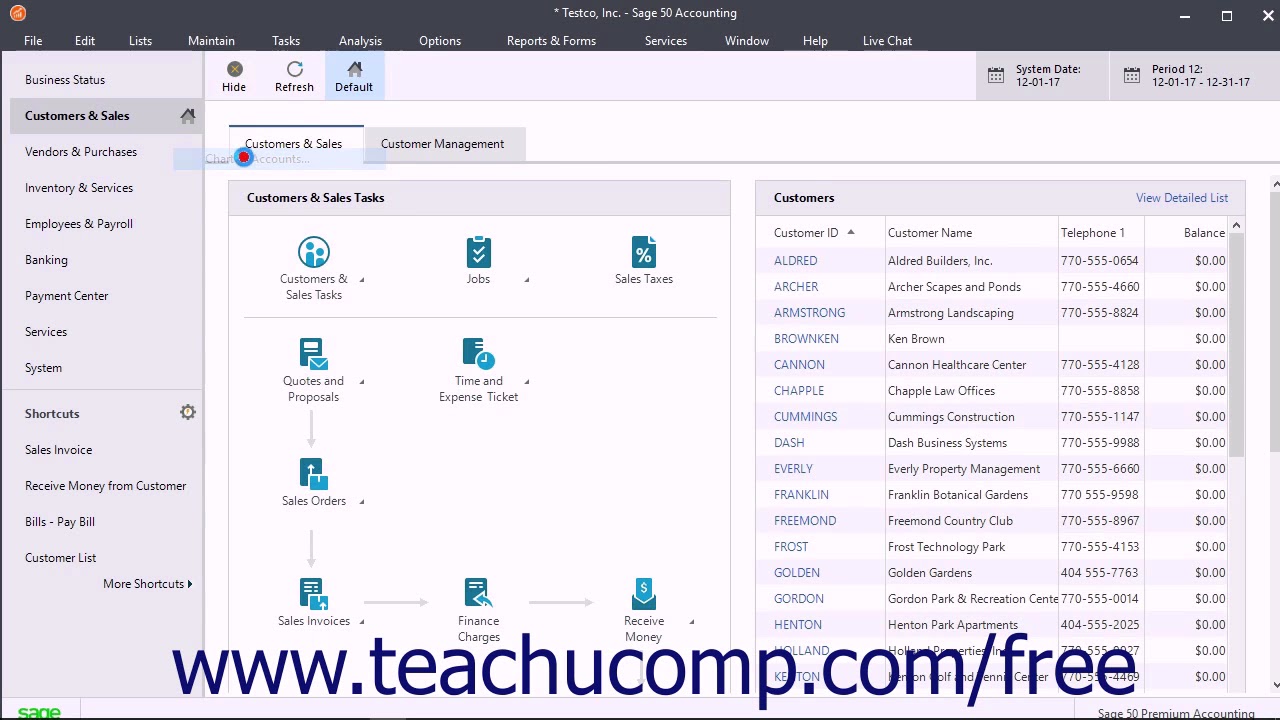This screenshot has height=720, width=1280.
Task: Expand the Sales Orders dropdown arrow
Action: click(362, 502)
